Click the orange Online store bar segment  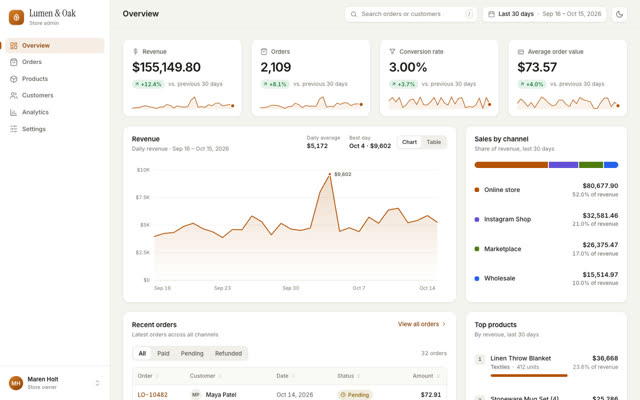point(511,165)
